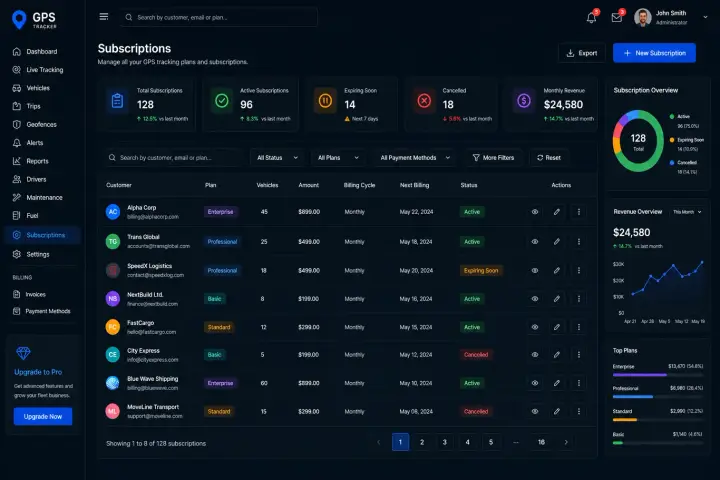Open more actions for FastCargo
Viewport: 720px width, 480px height.
579,327
